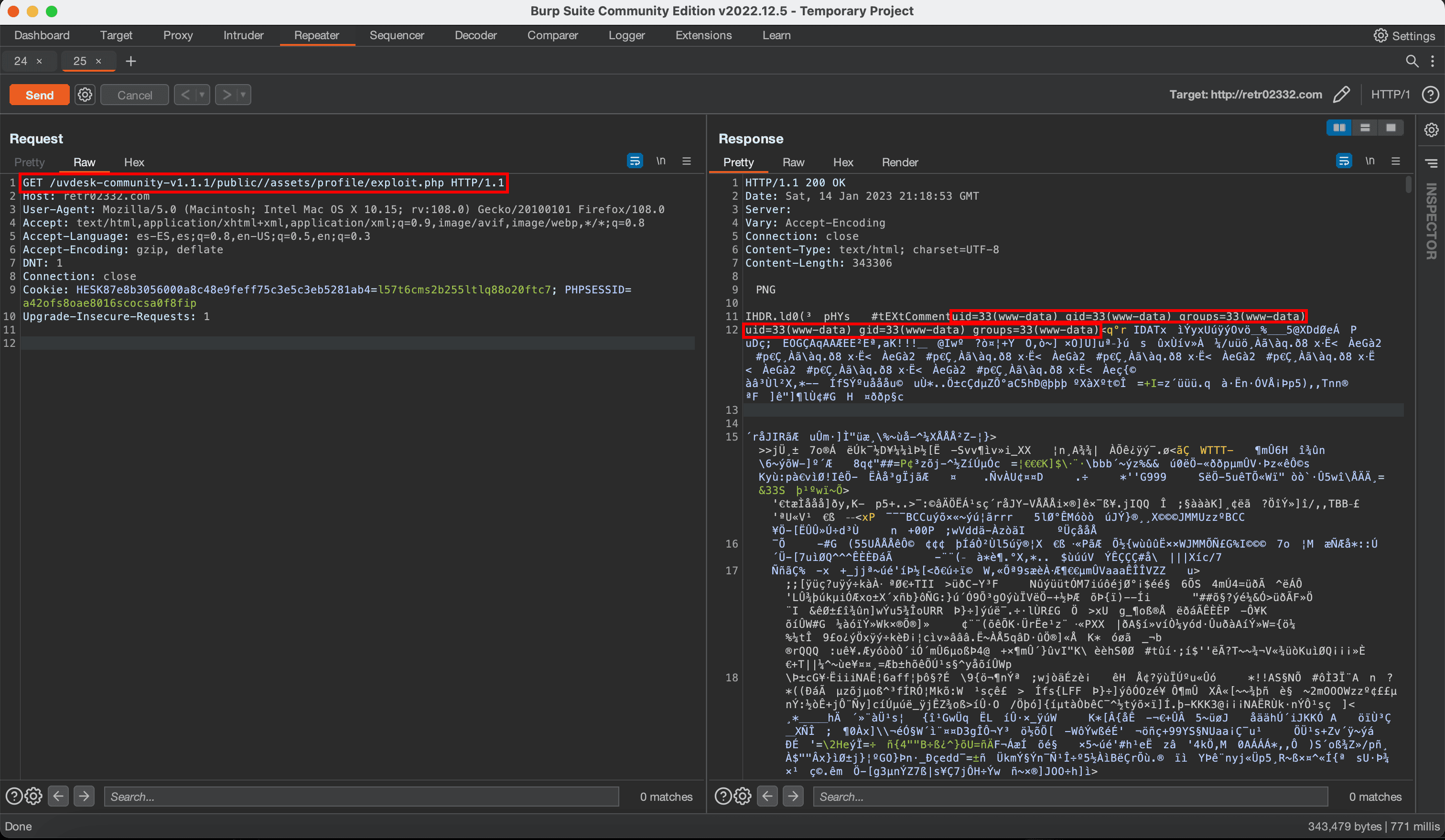Click the Send button

(40, 95)
